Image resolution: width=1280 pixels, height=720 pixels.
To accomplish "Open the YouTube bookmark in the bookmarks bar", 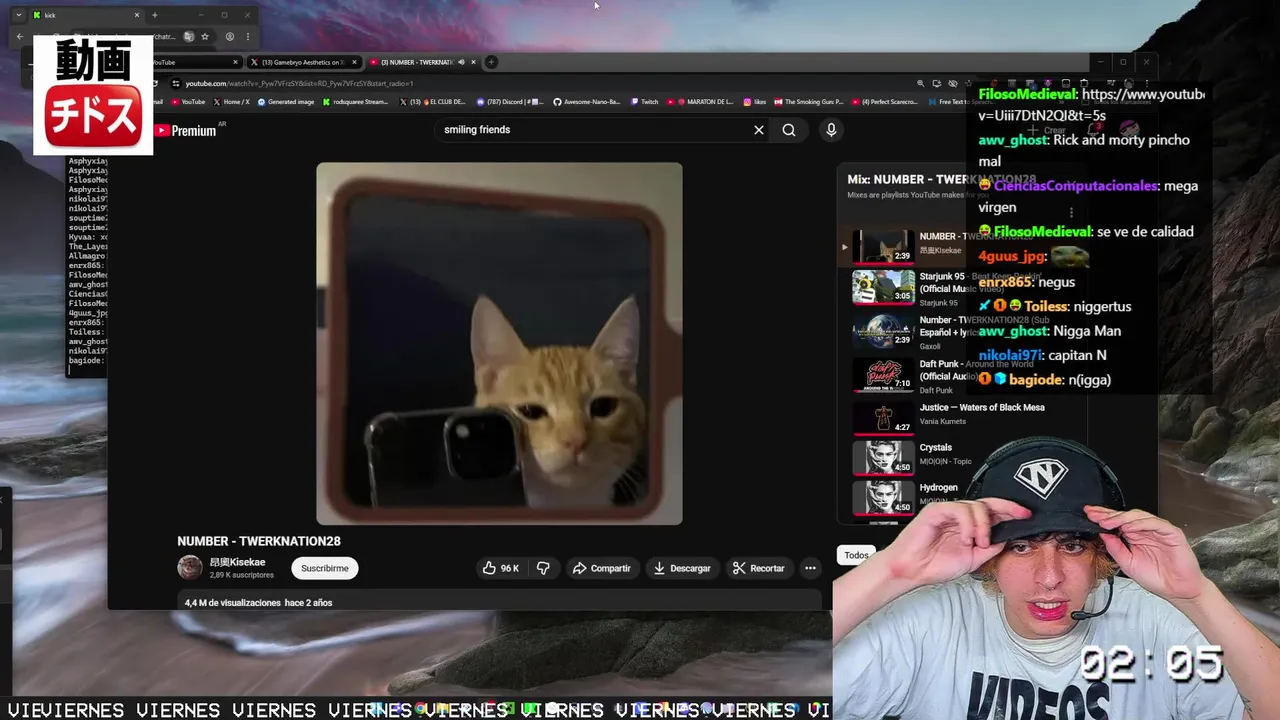I will [188, 101].
